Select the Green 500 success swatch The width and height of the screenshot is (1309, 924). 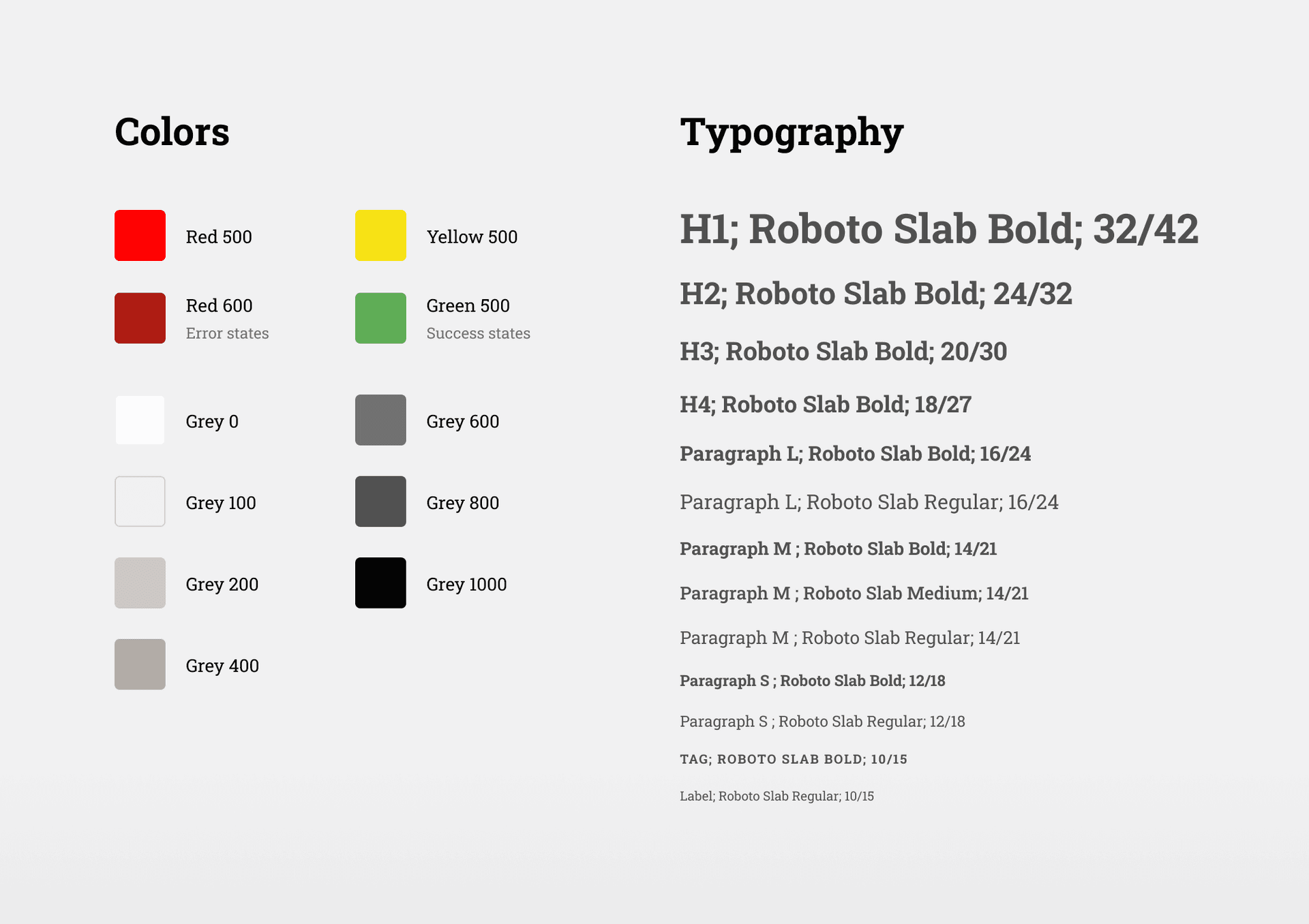pyautogui.click(x=380, y=318)
